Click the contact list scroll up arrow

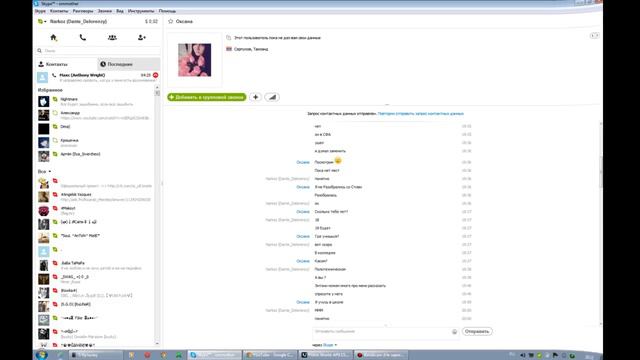pos(157,88)
